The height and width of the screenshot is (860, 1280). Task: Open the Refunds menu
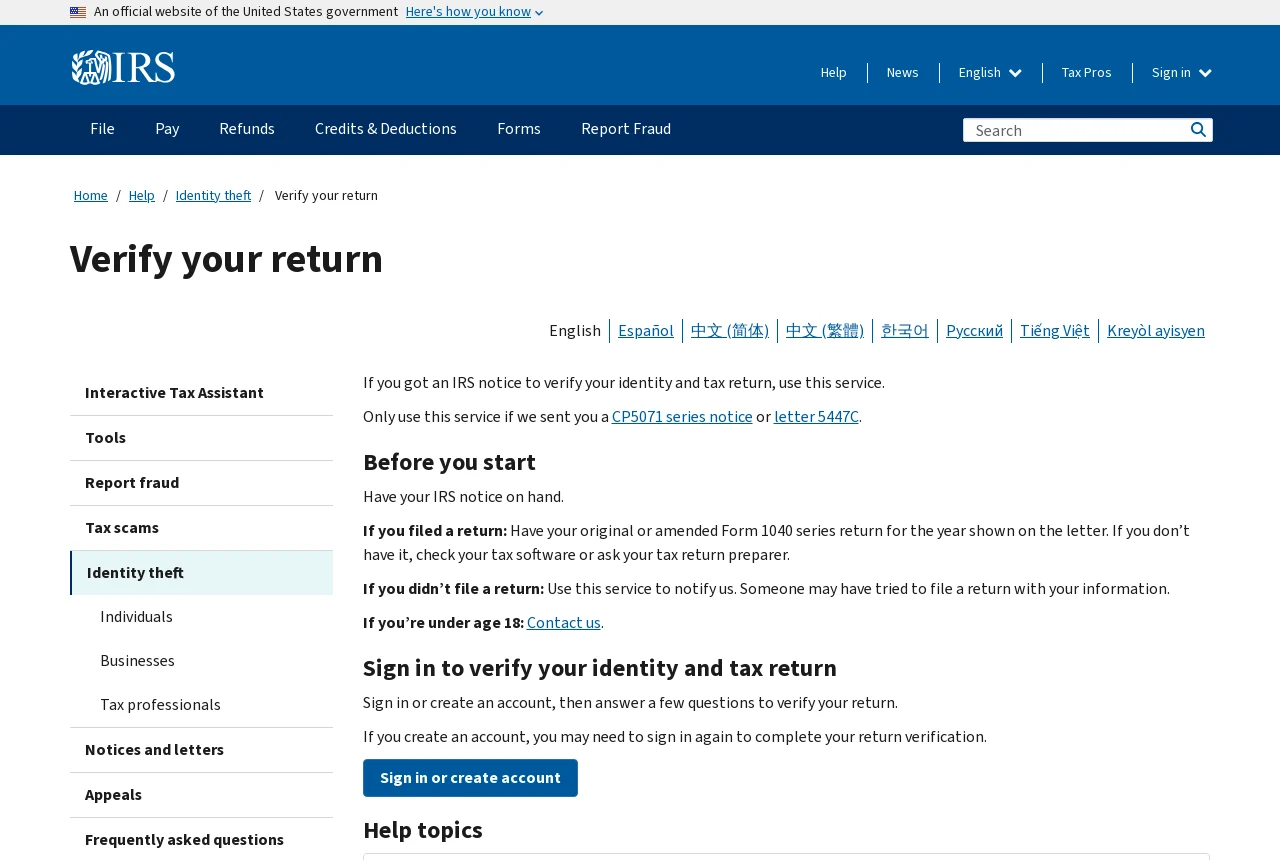[247, 129]
